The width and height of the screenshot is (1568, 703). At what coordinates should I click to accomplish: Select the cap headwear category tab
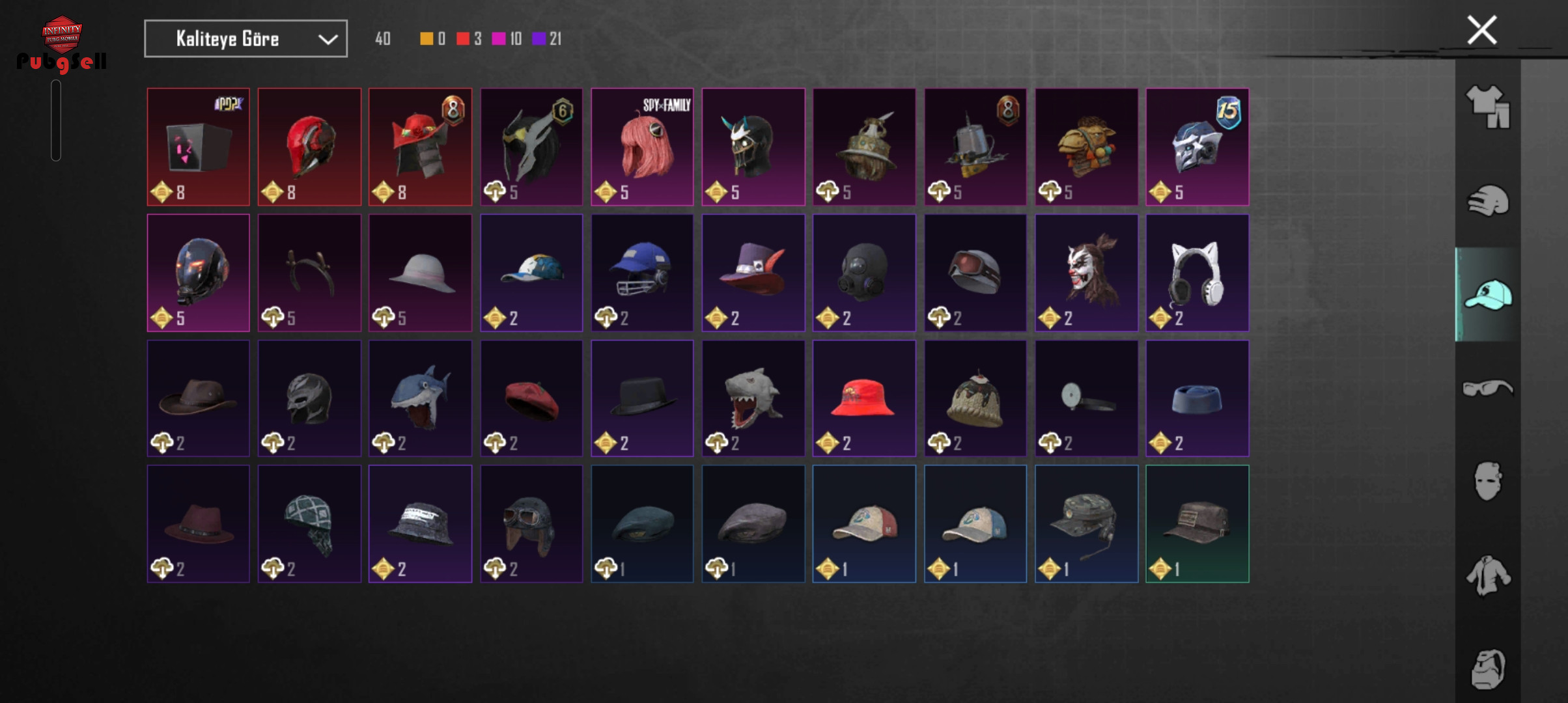(1488, 294)
